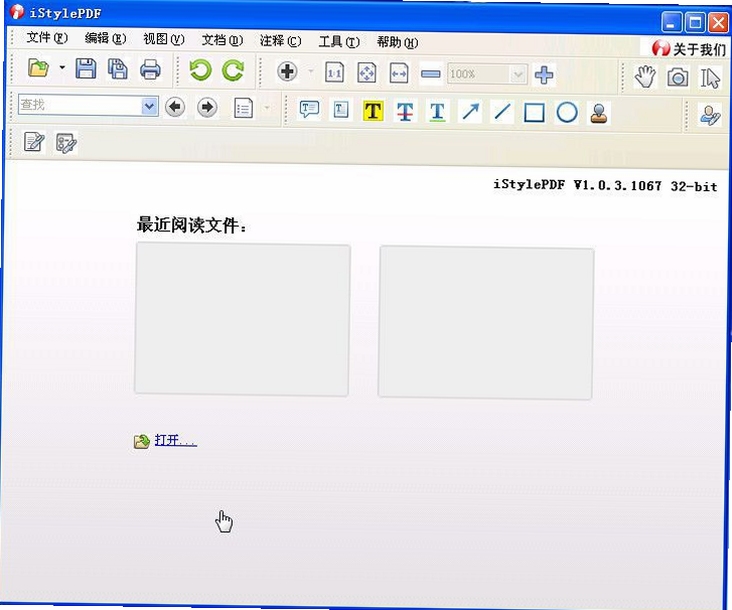
Task: Expand the 查找 search dropdown arrow
Action: coord(149,106)
